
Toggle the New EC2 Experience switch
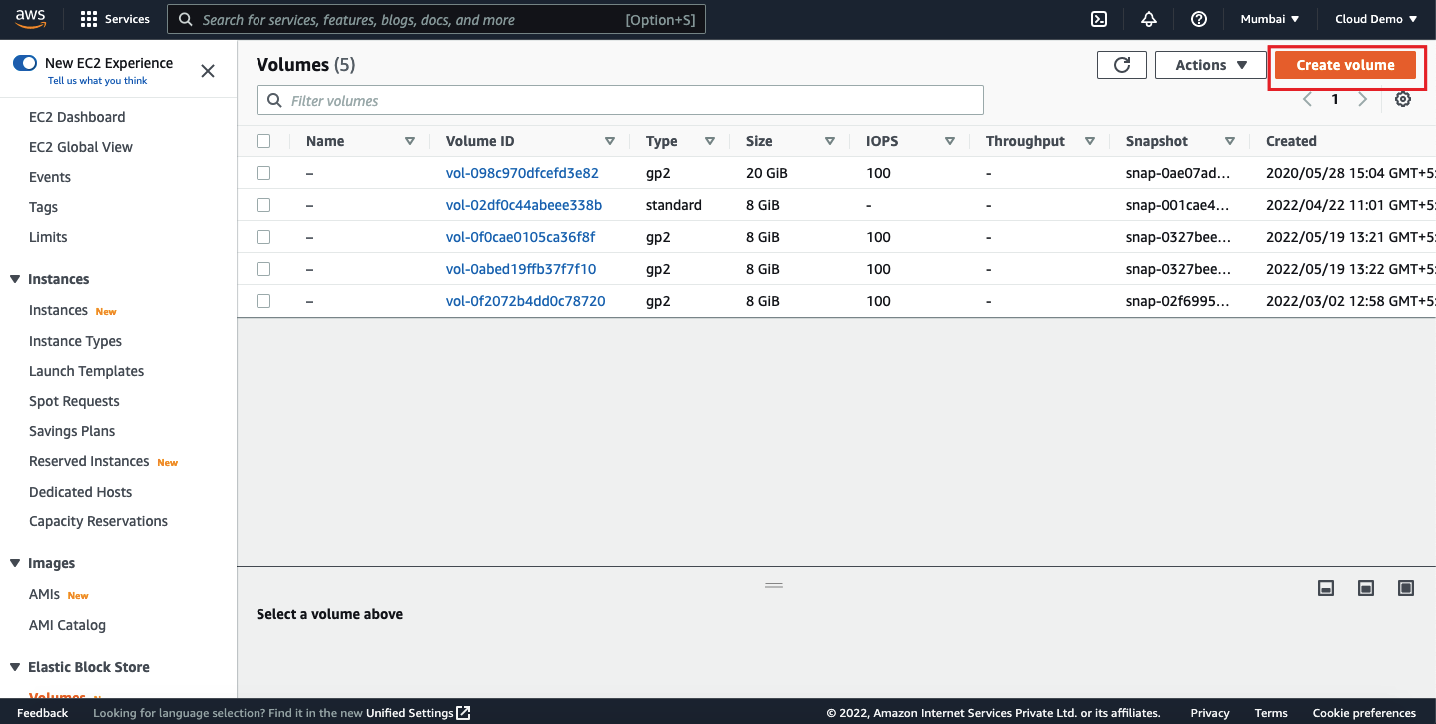[x=25, y=63]
